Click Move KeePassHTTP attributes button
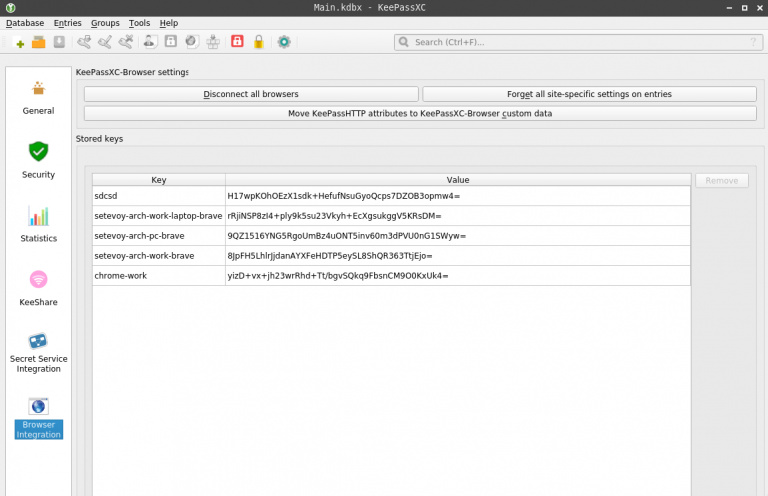Screen dimensions: 768x496 (x=420, y=113)
